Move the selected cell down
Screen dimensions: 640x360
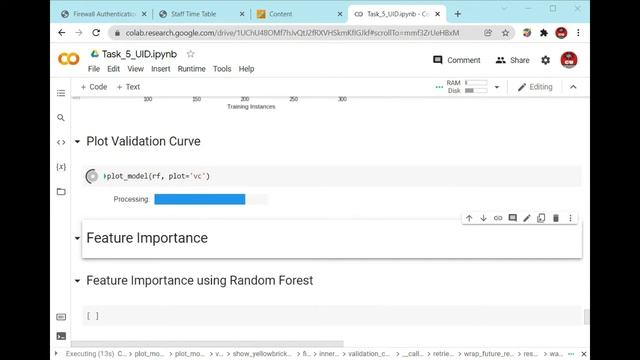coord(483,218)
